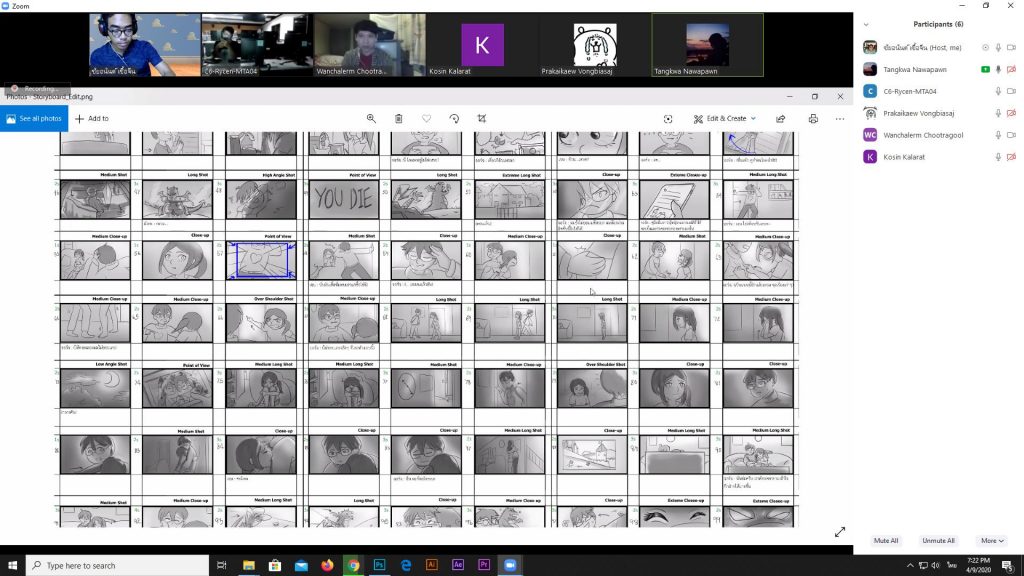Image resolution: width=1024 pixels, height=576 pixels.
Task: Toggle Tangkwa Nawapawn's microphone
Action: pyautogui.click(x=998, y=69)
